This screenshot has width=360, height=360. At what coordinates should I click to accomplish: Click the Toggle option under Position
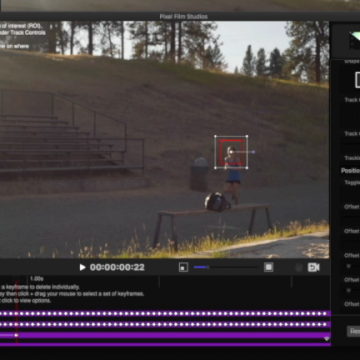352,182
